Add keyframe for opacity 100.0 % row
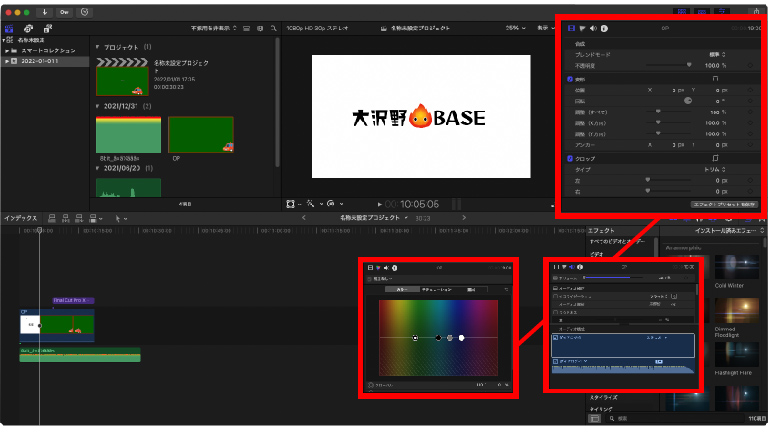This screenshot has height=432, width=768. click(x=750, y=65)
